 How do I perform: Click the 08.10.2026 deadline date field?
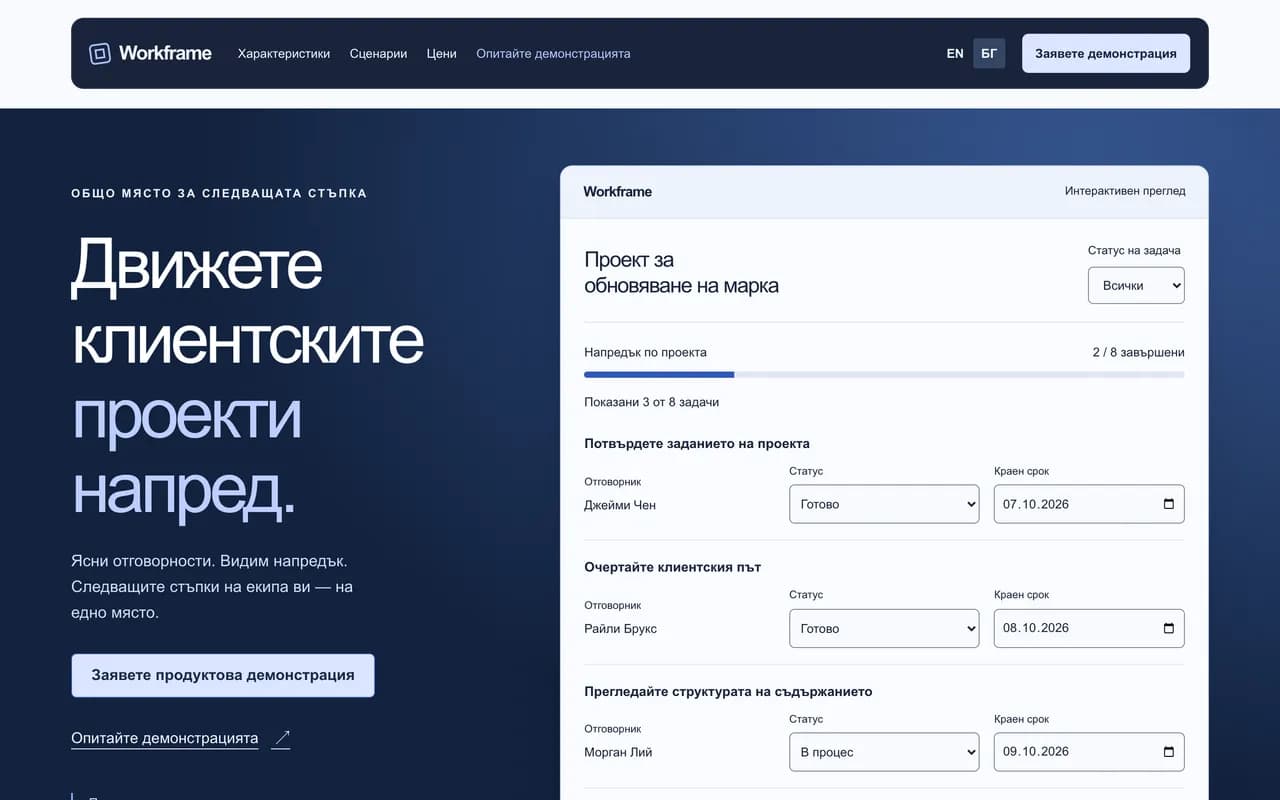click(1089, 628)
